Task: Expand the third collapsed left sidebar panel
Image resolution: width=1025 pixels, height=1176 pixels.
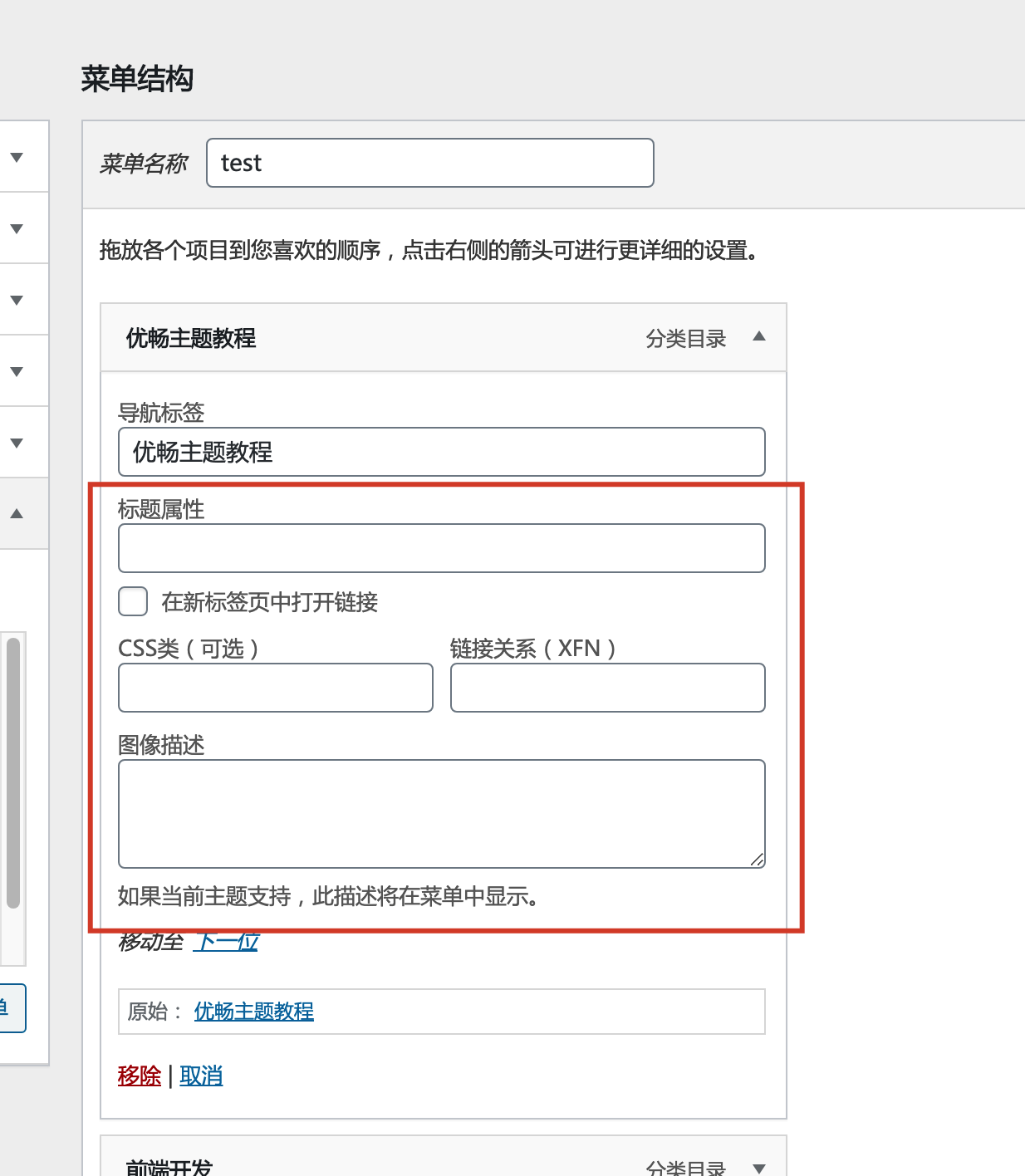Action: pos(17,301)
